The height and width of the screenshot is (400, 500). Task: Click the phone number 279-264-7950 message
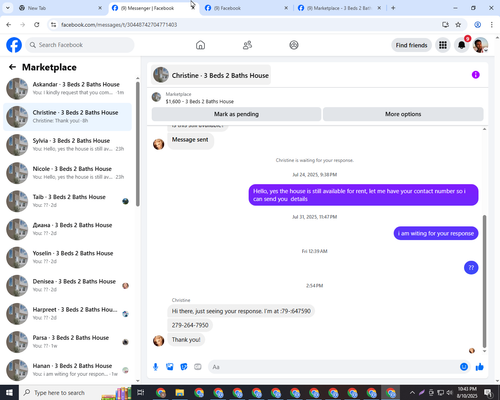[190, 325]
